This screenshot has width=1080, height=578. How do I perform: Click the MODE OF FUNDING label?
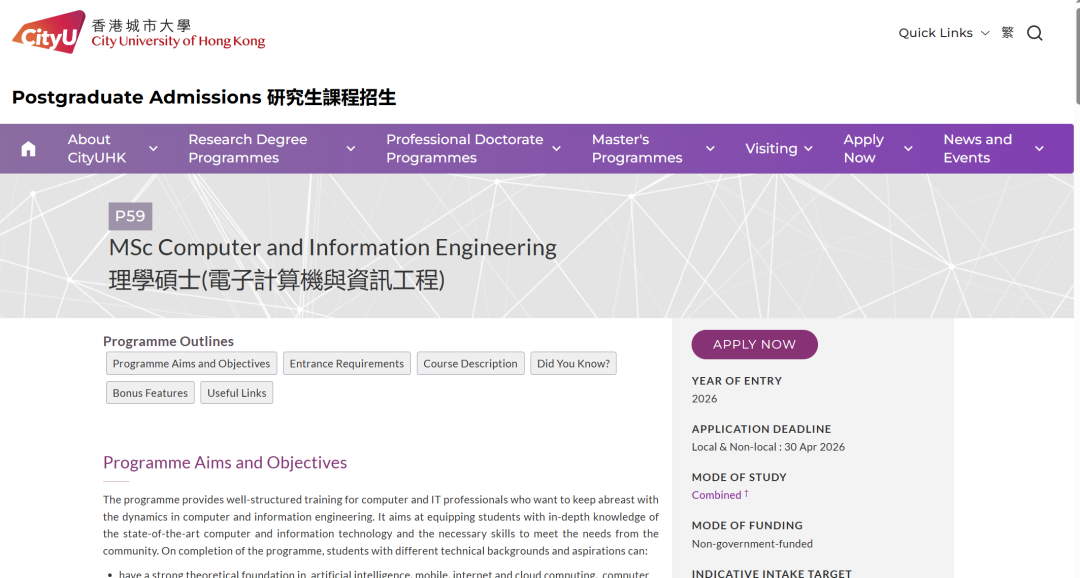747,525
